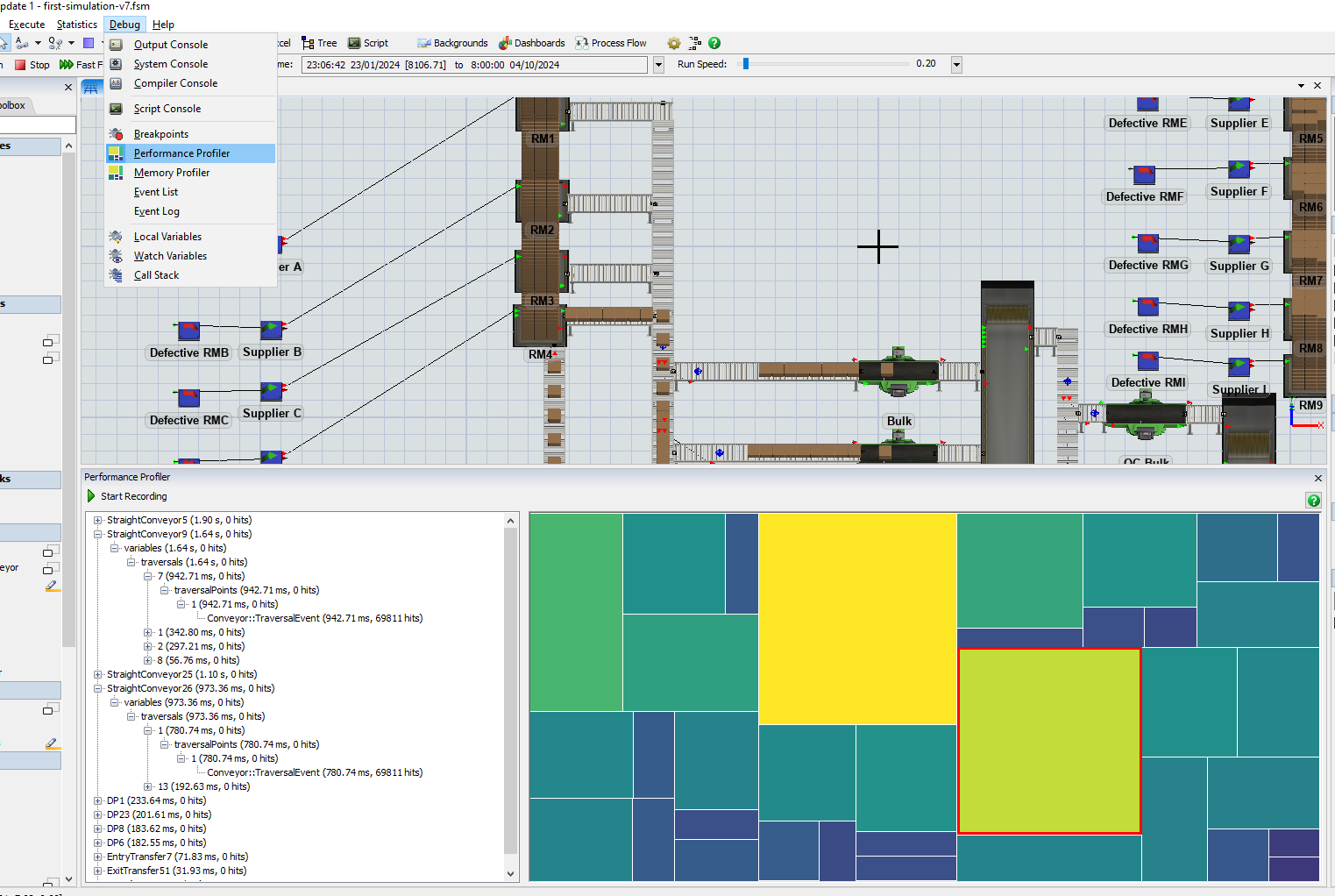This screenshot has width=1335, height=896.
Task: Click the red-outlined yellow-green treemap block
Action: pyautogui.click(x=1049, y=741)
